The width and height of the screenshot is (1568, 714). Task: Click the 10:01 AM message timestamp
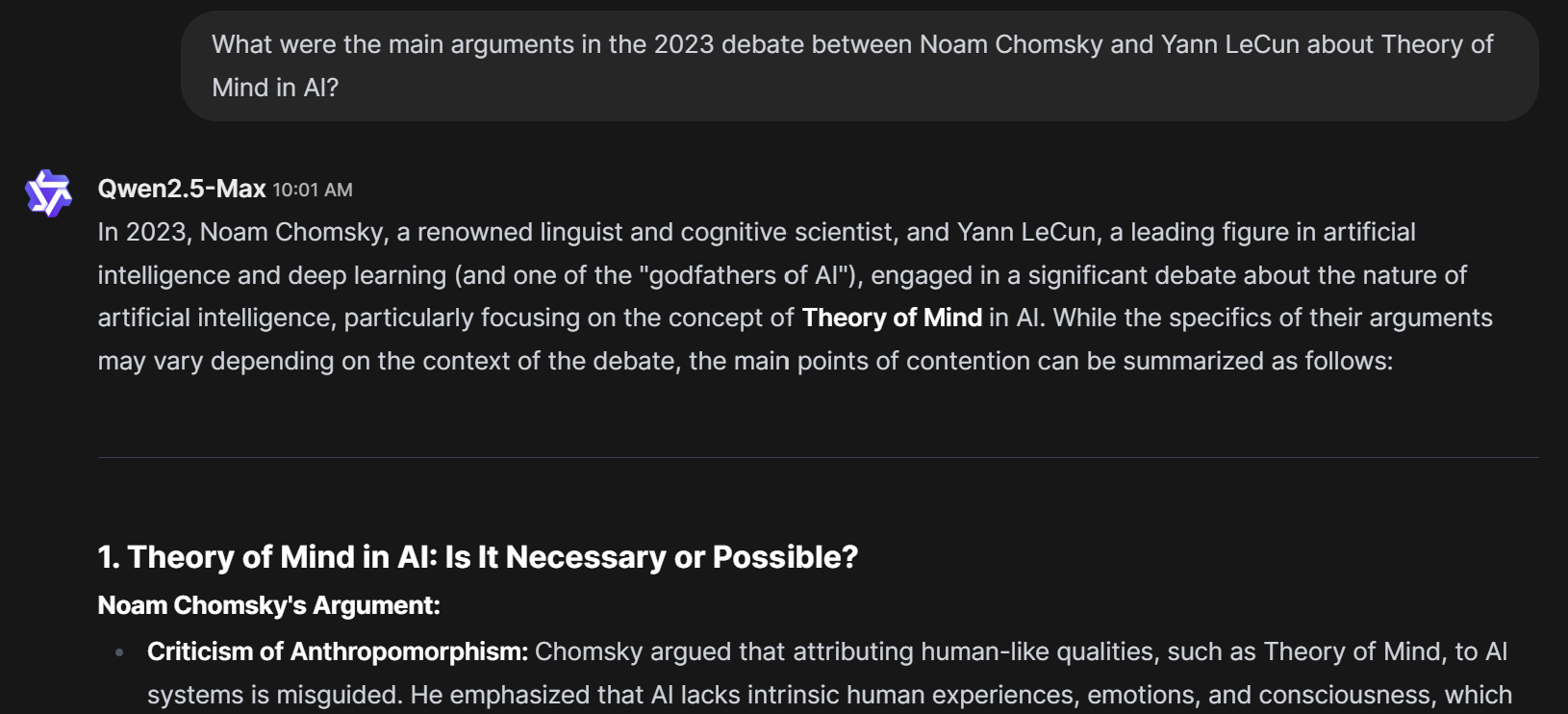[x=312, y=190]
